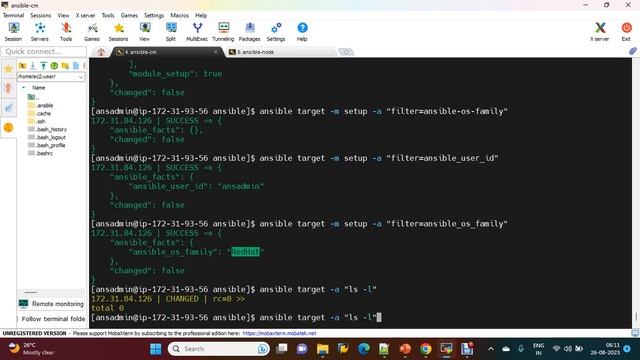
Task: Open a new terminal tab button
Action: (346, 52)
